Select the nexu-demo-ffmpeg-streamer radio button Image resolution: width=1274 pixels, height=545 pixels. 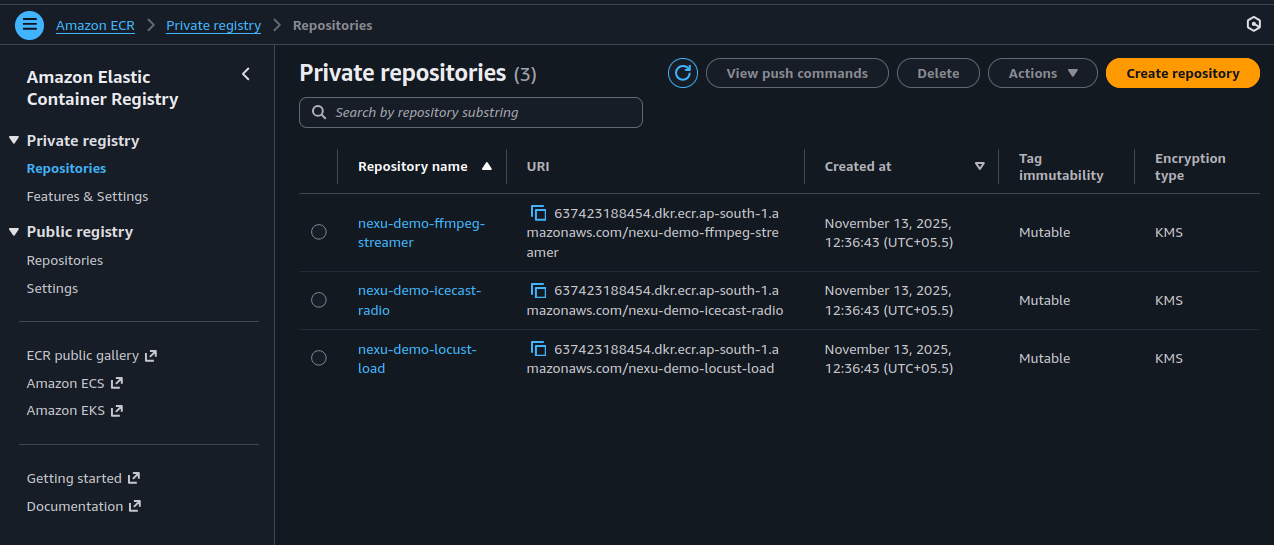pos(319,232)
